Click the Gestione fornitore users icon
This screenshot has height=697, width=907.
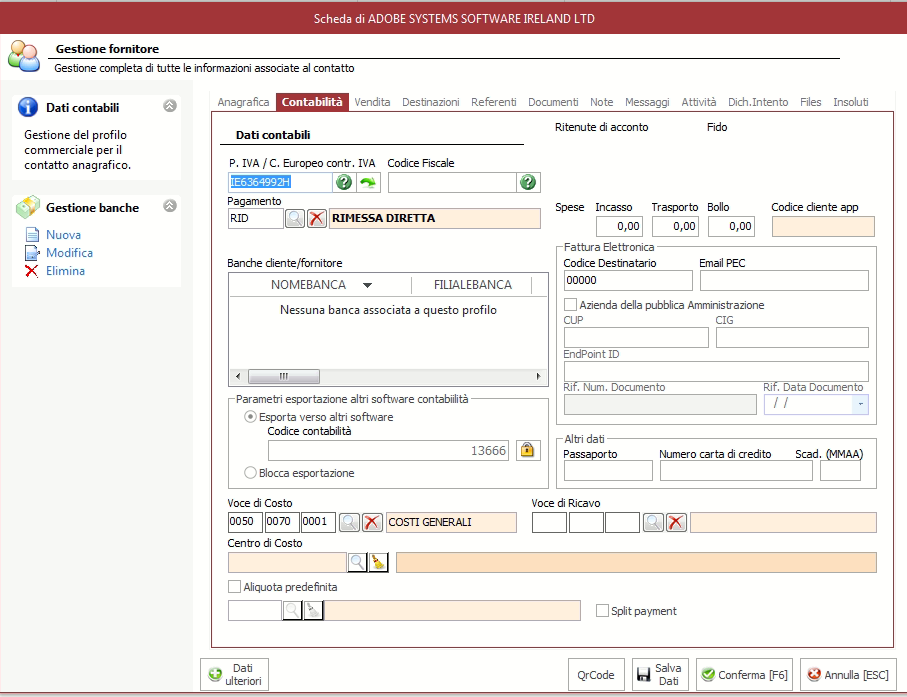tap(24, 57)
